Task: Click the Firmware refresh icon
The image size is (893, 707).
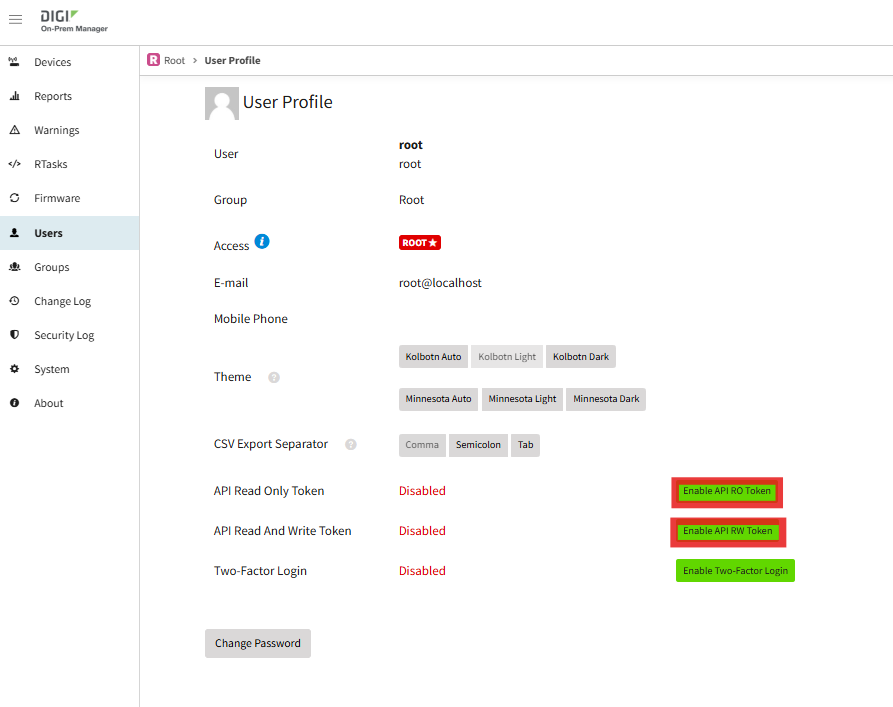Action: [x=15, y=198]
